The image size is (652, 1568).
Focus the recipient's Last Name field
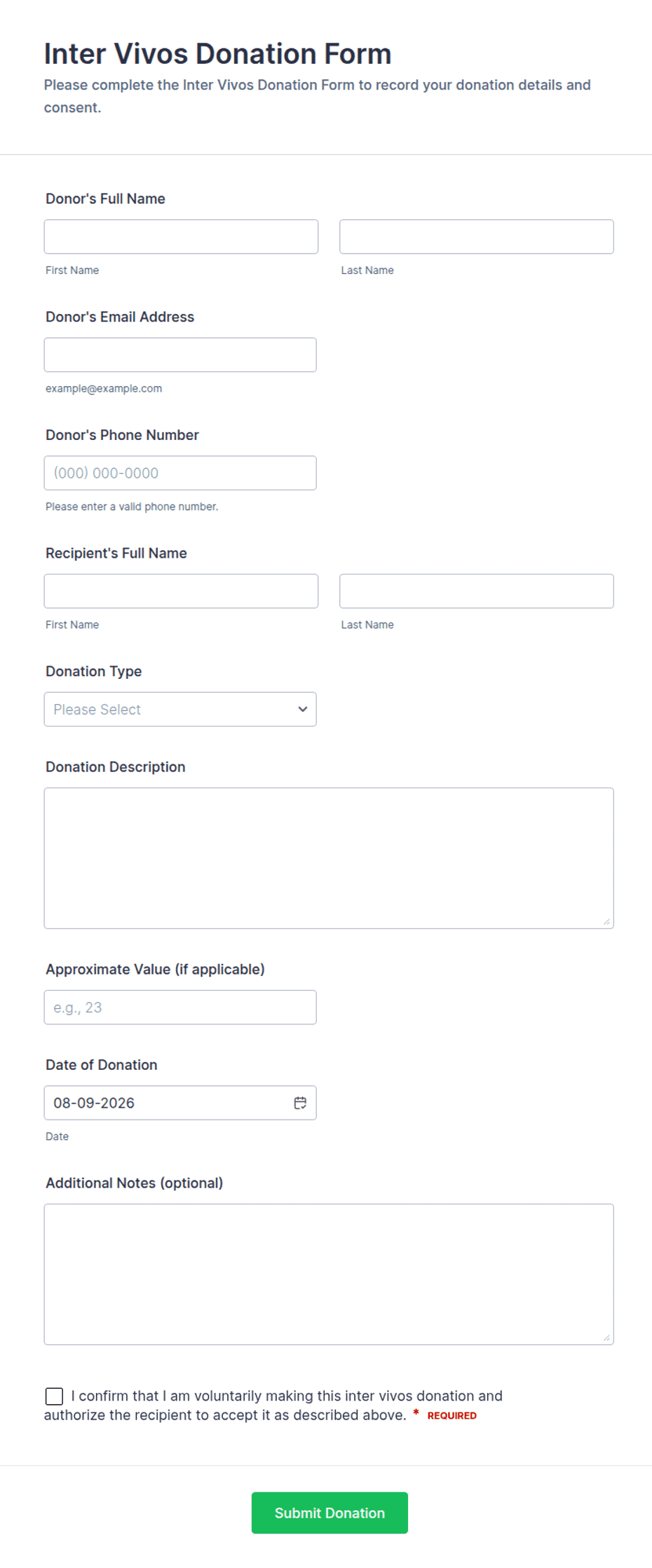coord(477,591)
